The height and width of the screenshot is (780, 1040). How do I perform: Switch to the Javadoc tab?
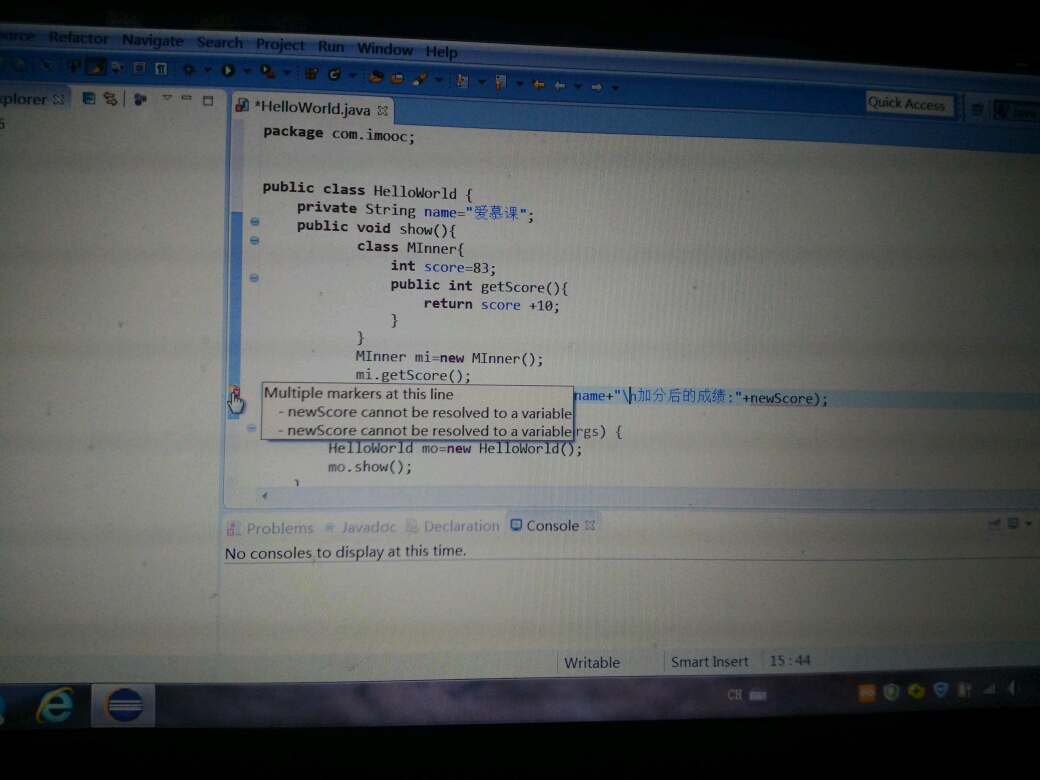[x=361, y=527]
